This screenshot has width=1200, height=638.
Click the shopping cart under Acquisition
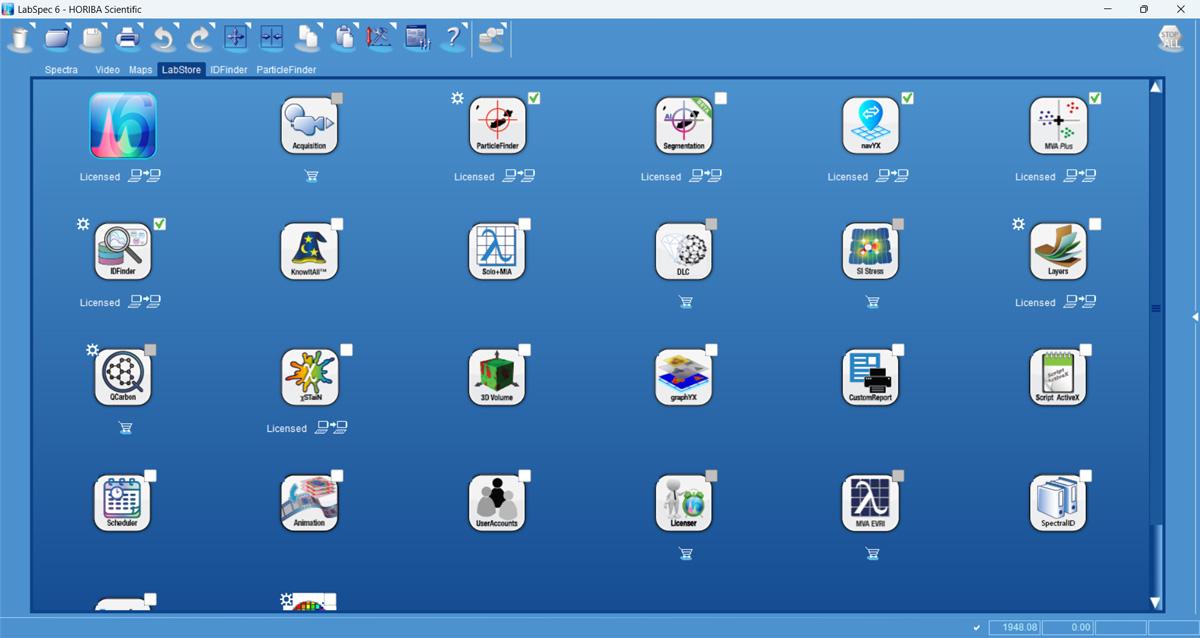[310, 177]
